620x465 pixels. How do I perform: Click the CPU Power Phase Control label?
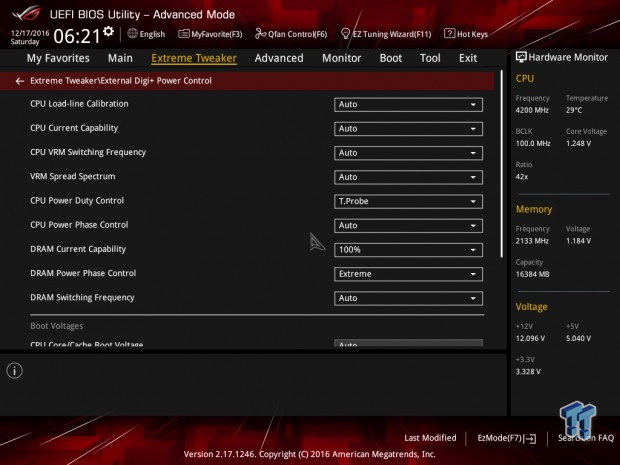79,225
